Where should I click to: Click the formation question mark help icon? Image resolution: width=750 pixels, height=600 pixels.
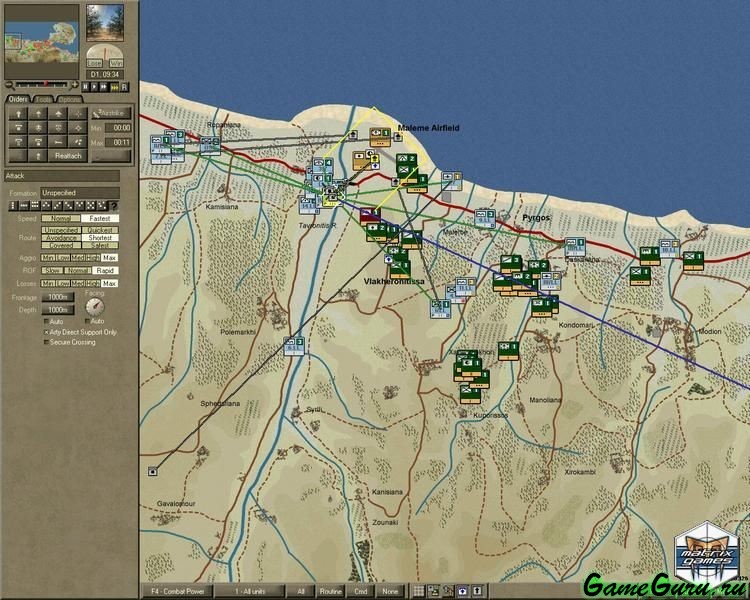pos(114,206)
